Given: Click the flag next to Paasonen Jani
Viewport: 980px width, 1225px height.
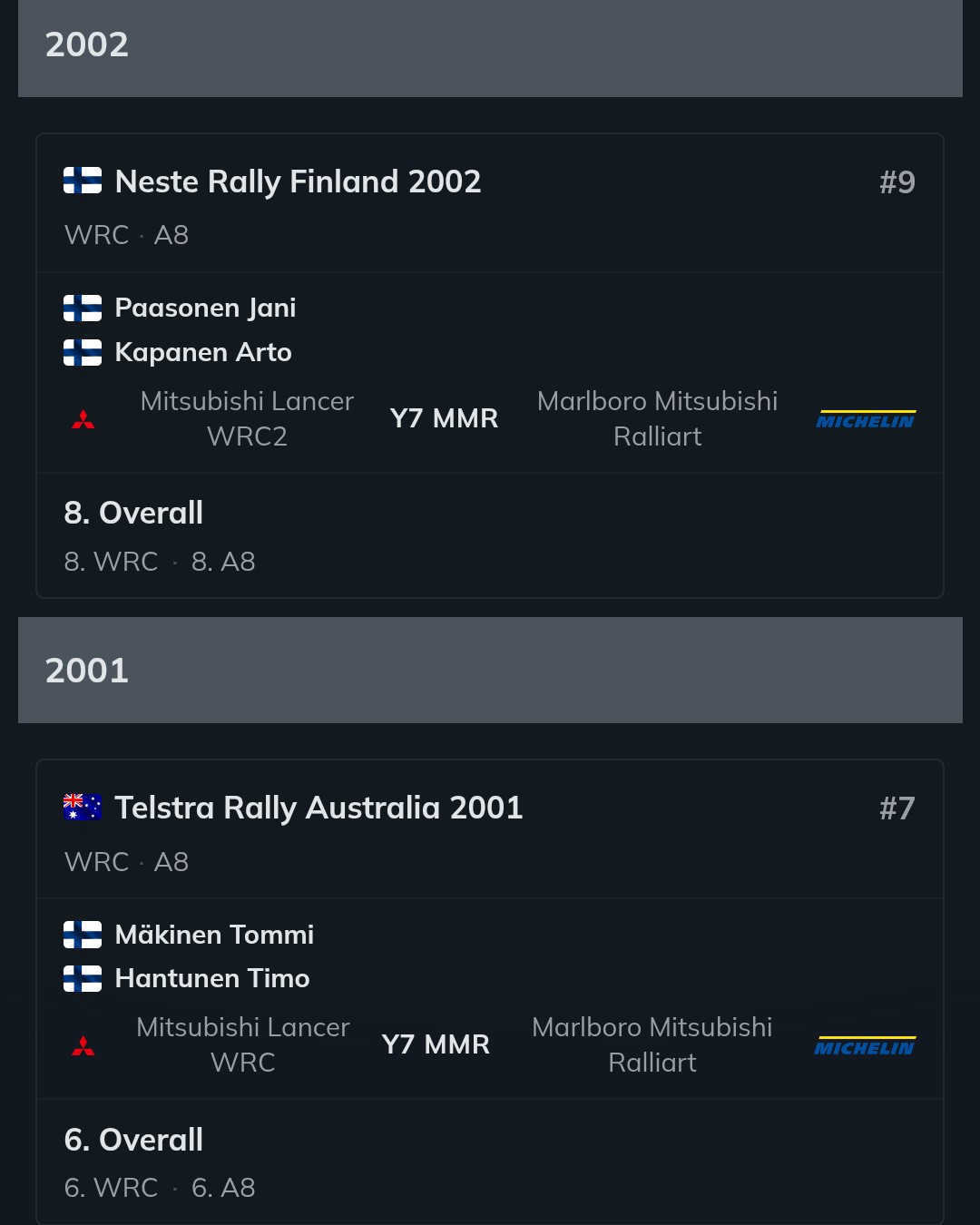Looking at the screenshot, I should 83,308.
